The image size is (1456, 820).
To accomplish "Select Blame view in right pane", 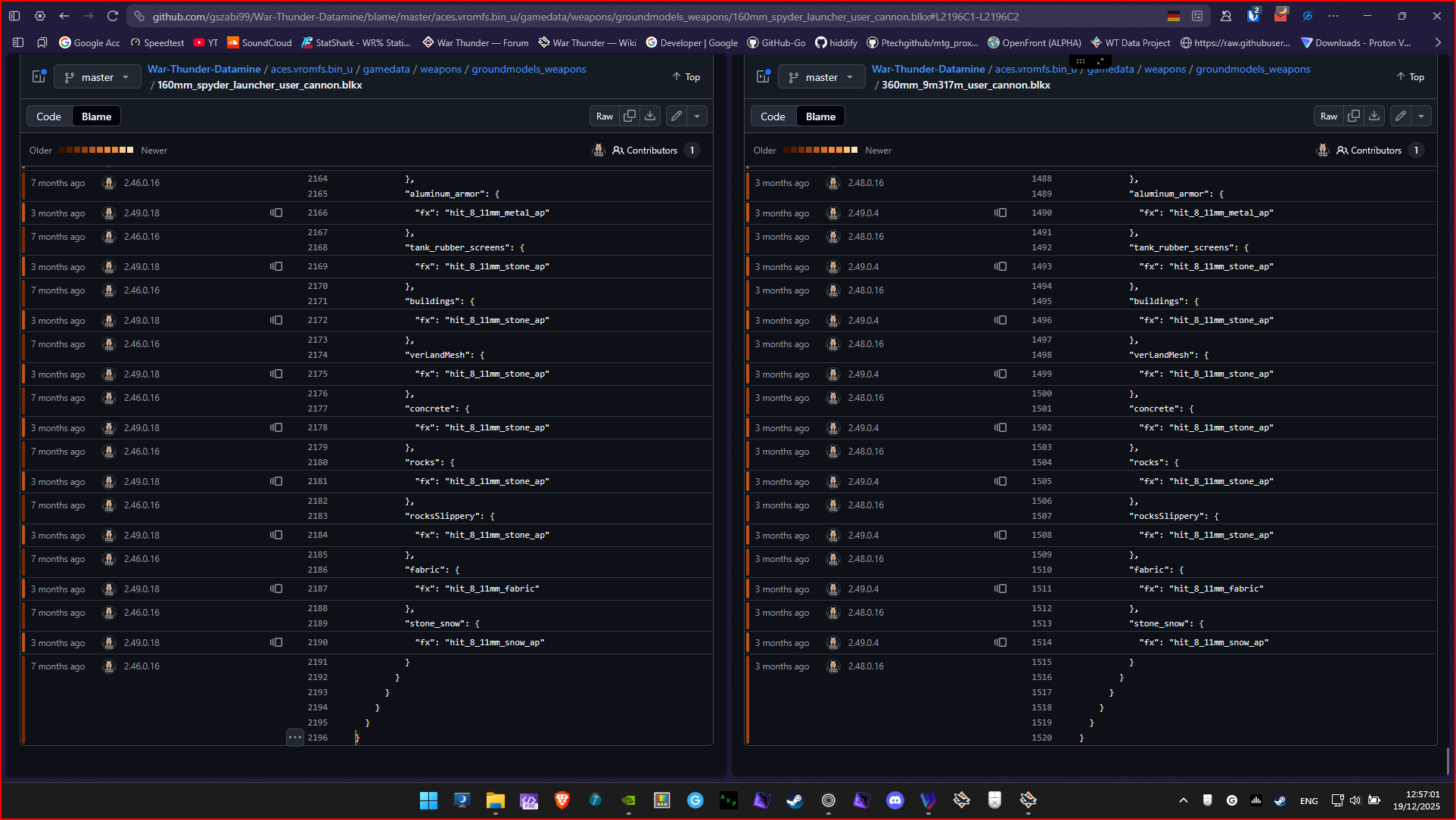I will click(820, 116).
